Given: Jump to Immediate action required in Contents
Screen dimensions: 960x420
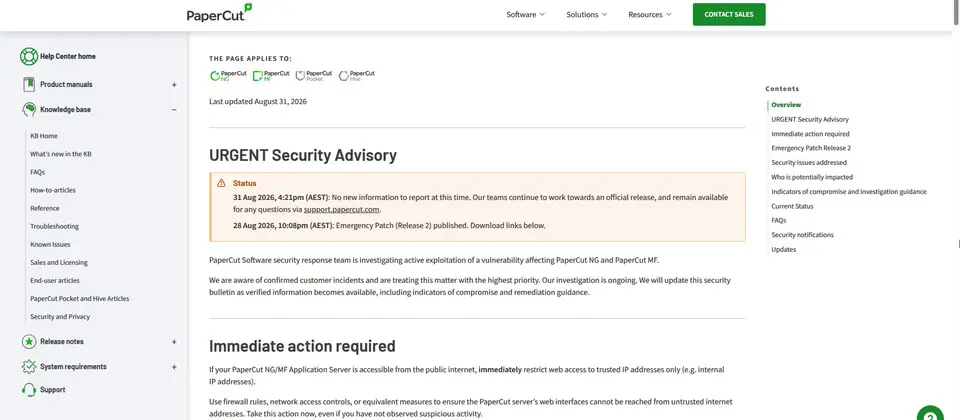Looking at the screenshot, I should coord(811,133).
